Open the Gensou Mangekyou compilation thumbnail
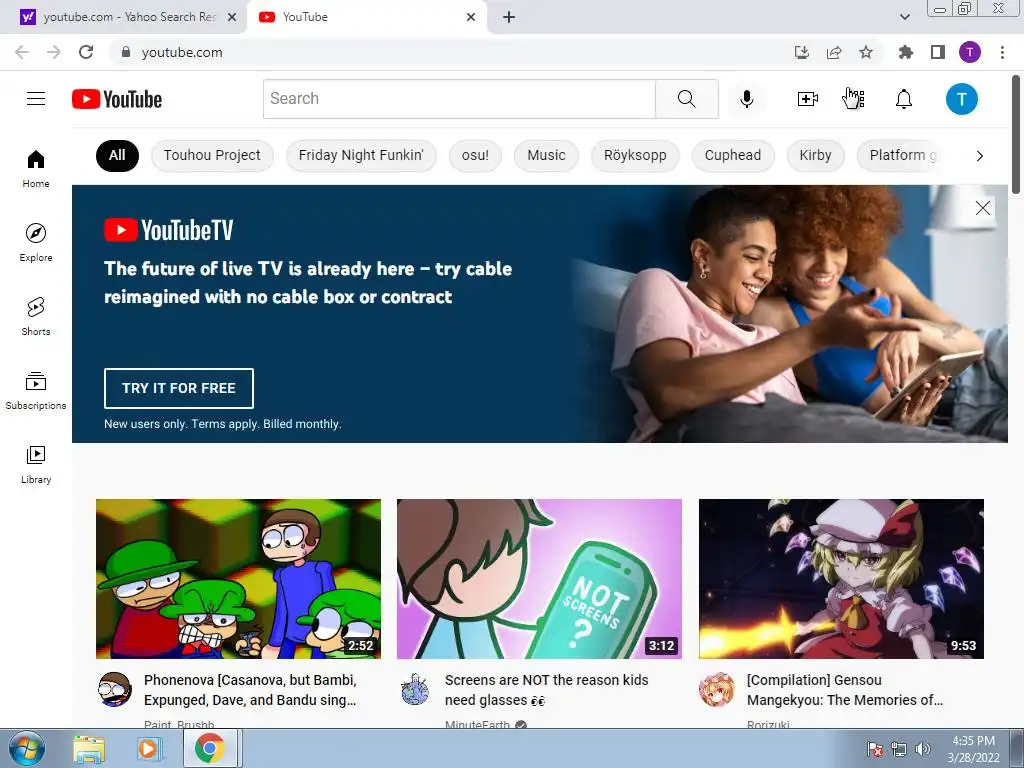 tap(841, 579)
